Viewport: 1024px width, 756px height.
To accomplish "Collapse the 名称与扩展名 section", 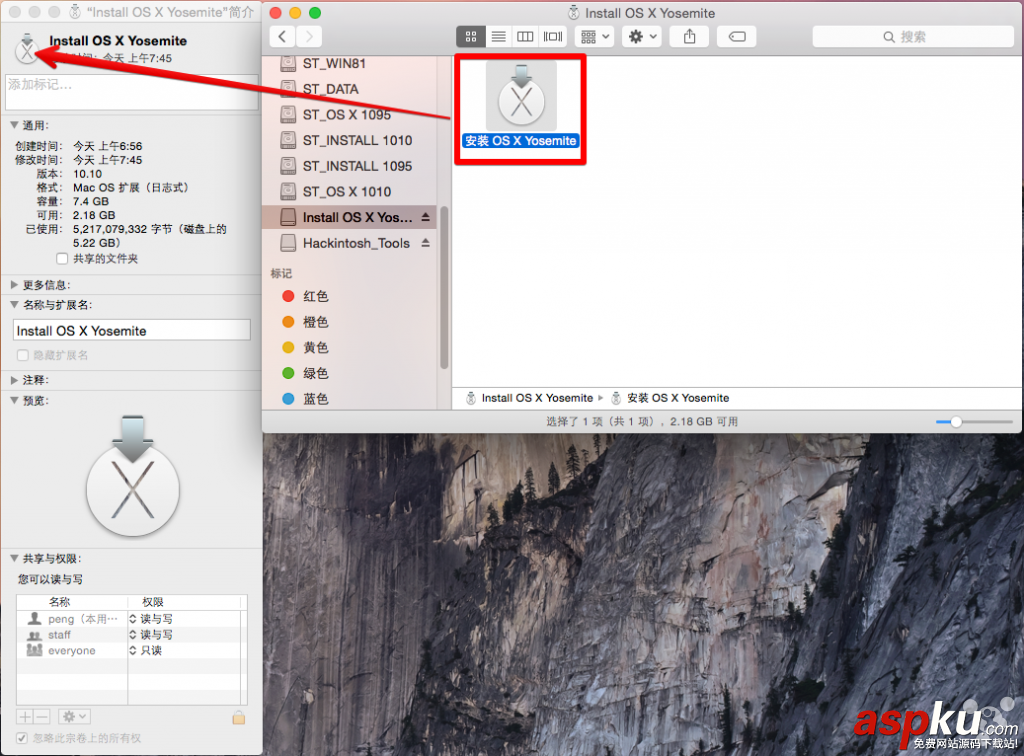I will click(x=14, y=304).
